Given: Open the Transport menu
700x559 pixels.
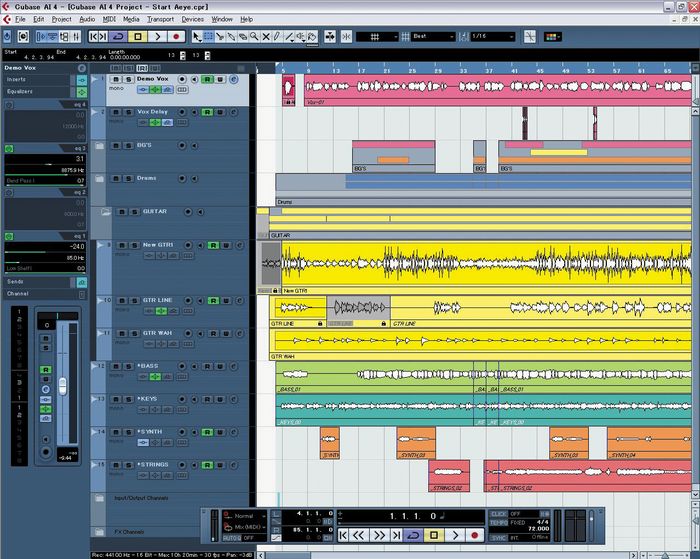Looking at the screenshot, I should click(x=160, y=19).
